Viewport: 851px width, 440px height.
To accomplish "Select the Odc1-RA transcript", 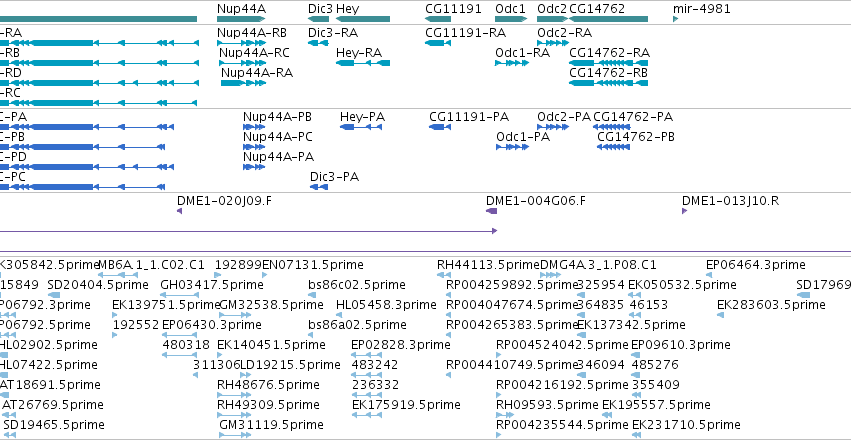I will point(512,63).
